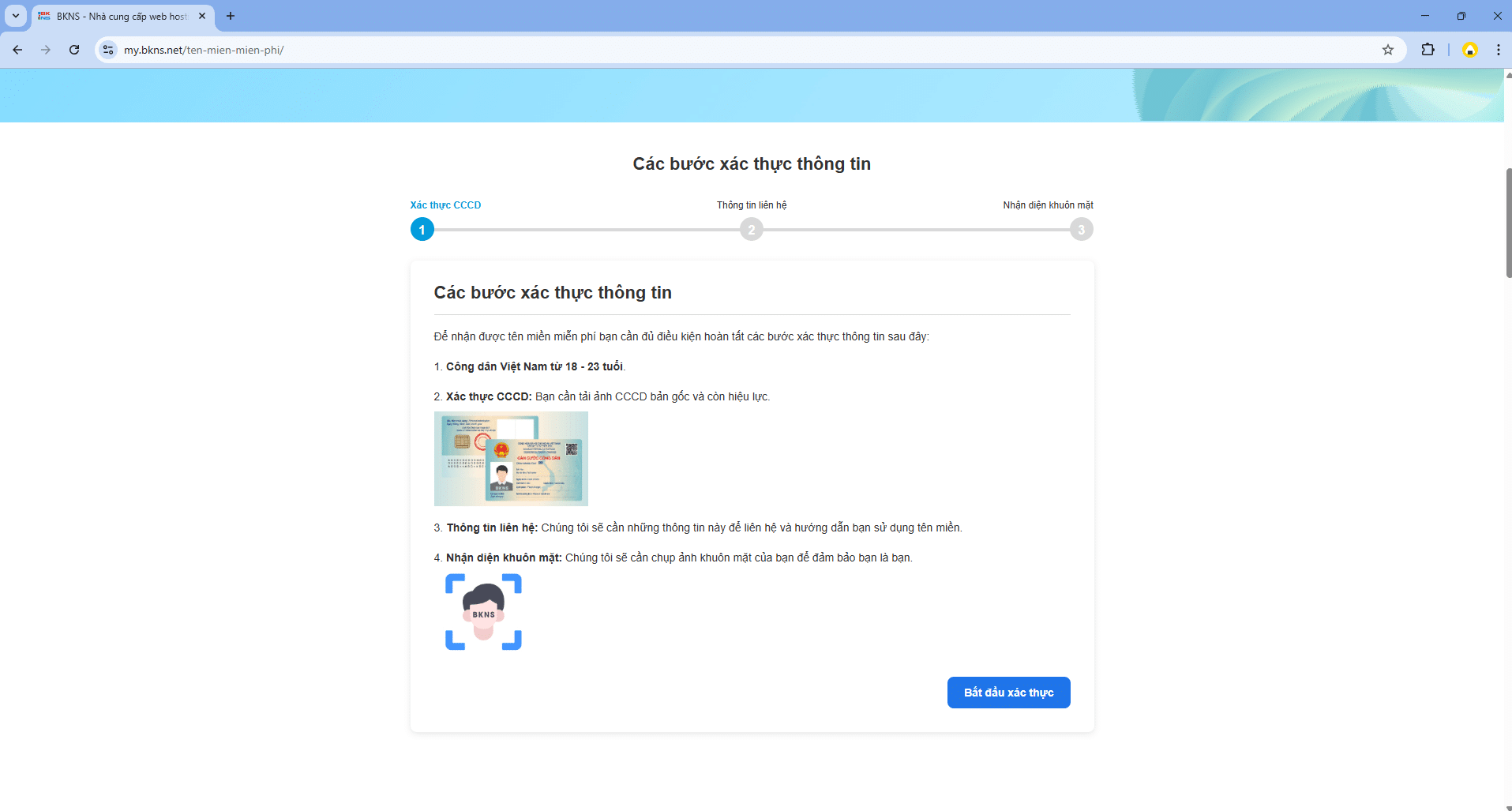Image resolution: width=1512 pixels, height=811 pixels.
Task: Open site information icon in address bar
Action: pyautogui.click(x=108, y=50)
